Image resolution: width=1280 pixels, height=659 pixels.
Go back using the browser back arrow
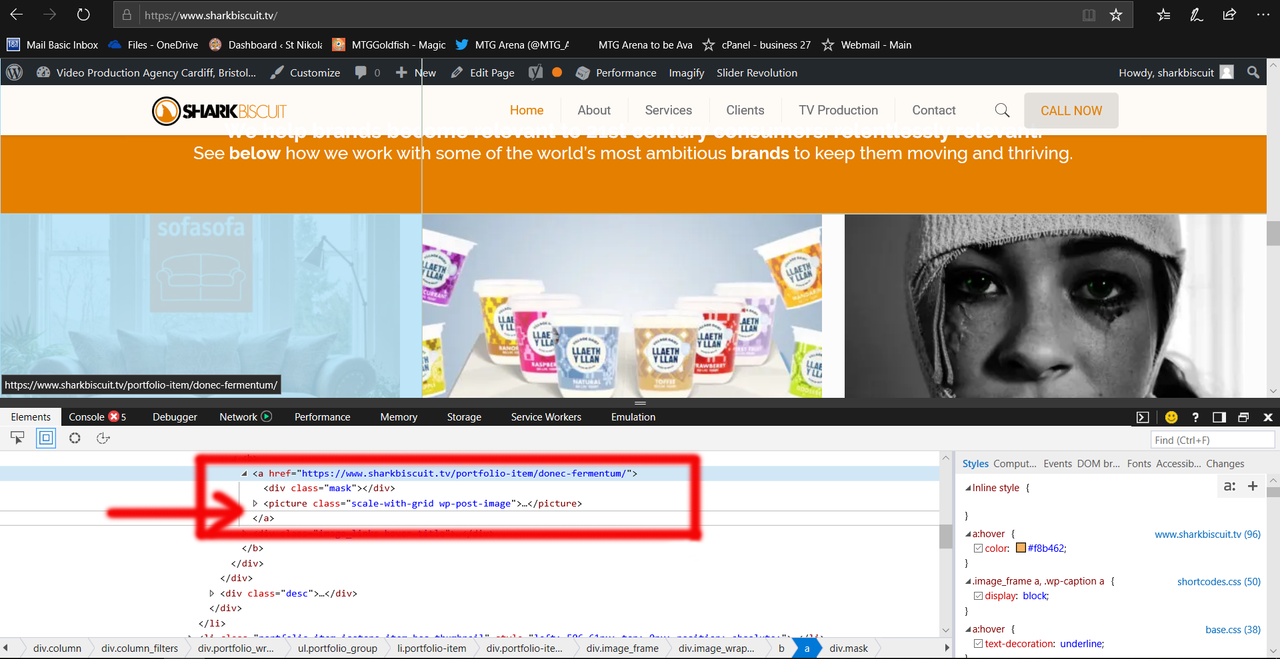point(16,15)
